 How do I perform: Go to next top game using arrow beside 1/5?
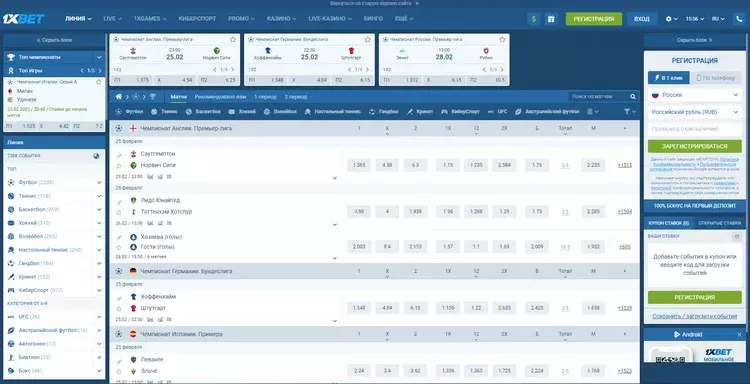tap(100, 70)
